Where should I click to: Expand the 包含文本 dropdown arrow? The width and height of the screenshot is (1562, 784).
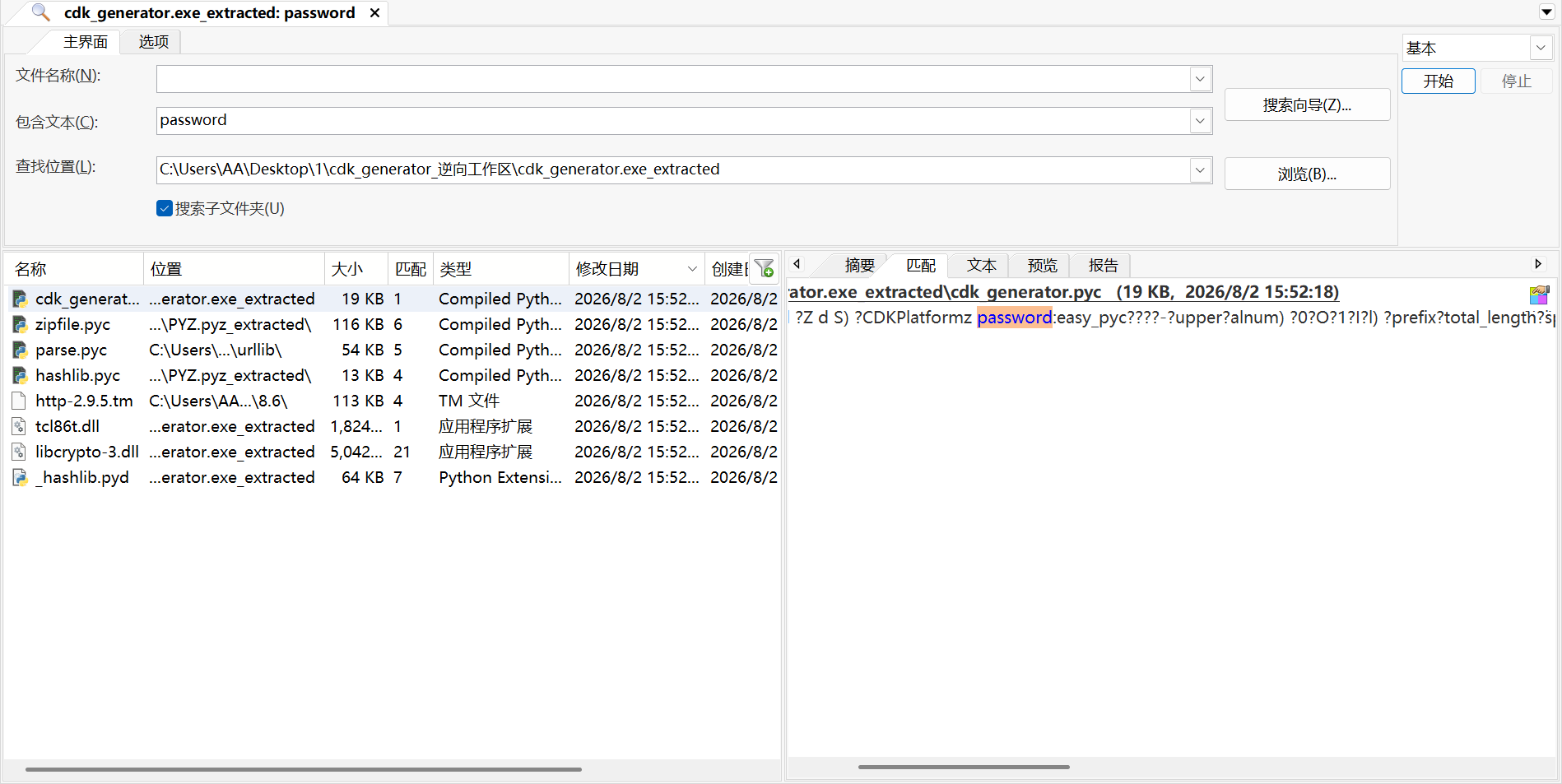[1201, 121]
